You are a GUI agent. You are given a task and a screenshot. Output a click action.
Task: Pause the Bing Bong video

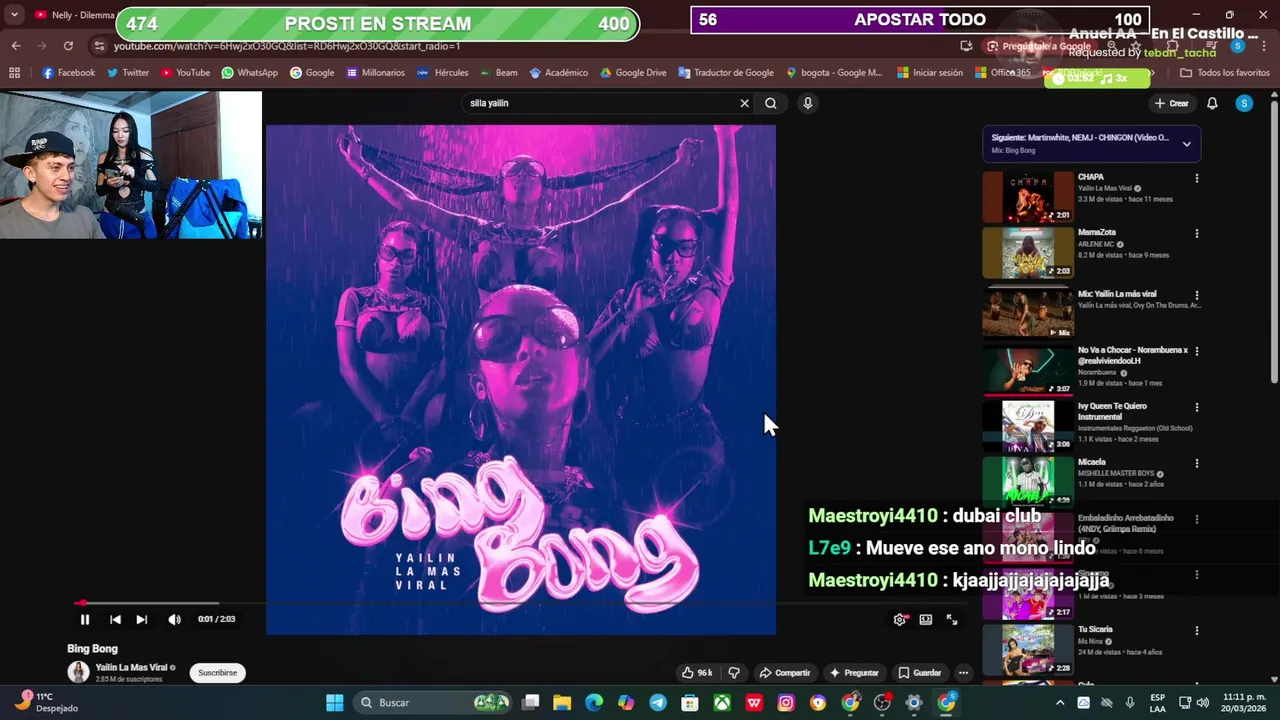coord(85,619)
